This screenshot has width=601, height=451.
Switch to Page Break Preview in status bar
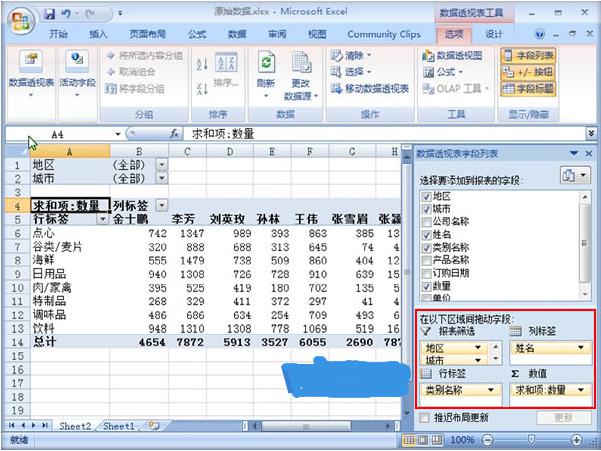[x=437, y=440]
